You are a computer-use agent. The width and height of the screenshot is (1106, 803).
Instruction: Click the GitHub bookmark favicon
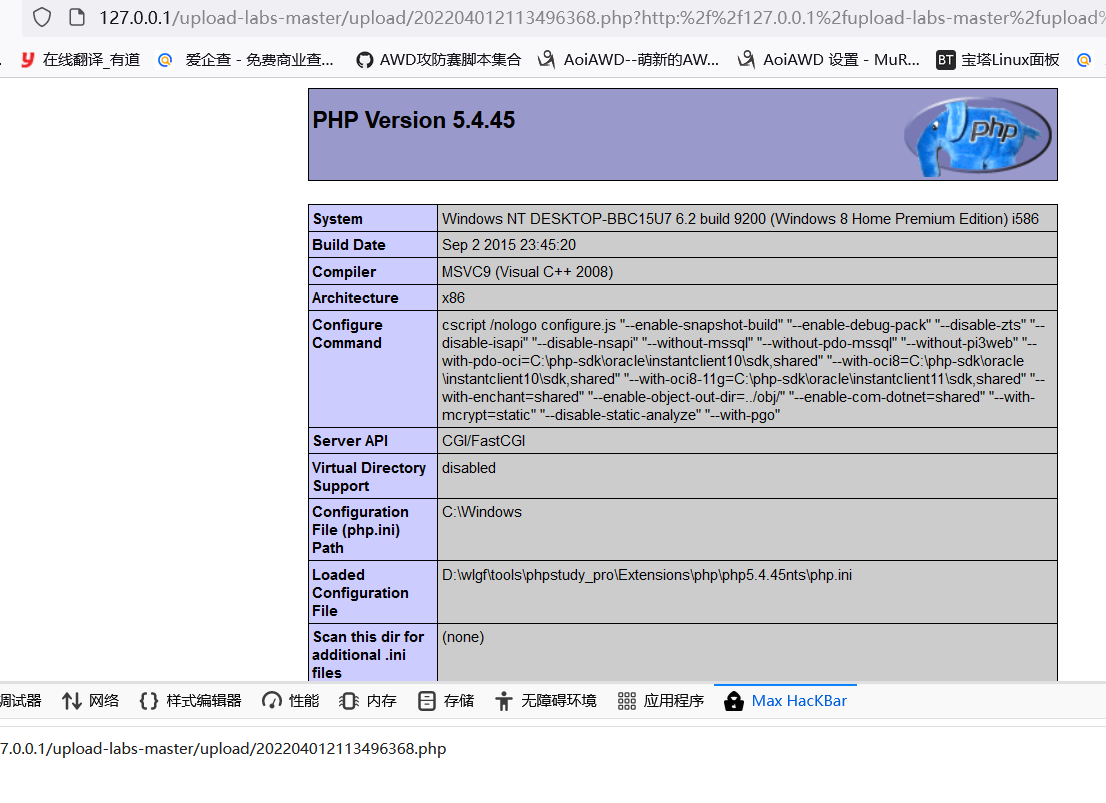[364, 60]
